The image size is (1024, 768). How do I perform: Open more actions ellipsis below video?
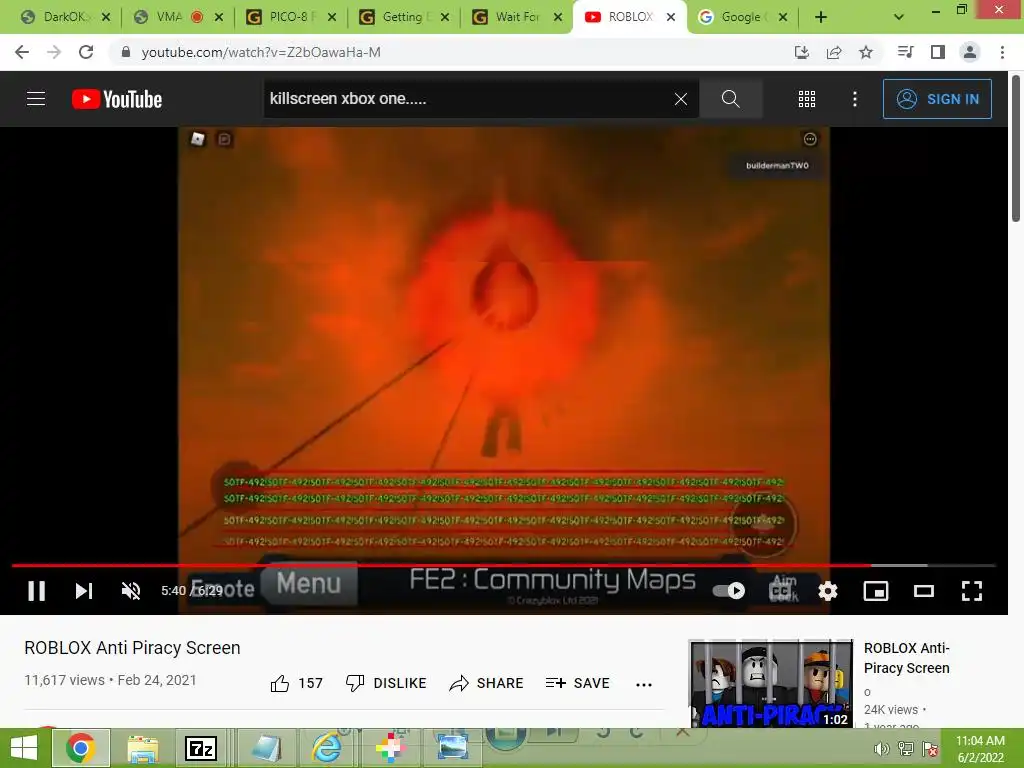644,684
